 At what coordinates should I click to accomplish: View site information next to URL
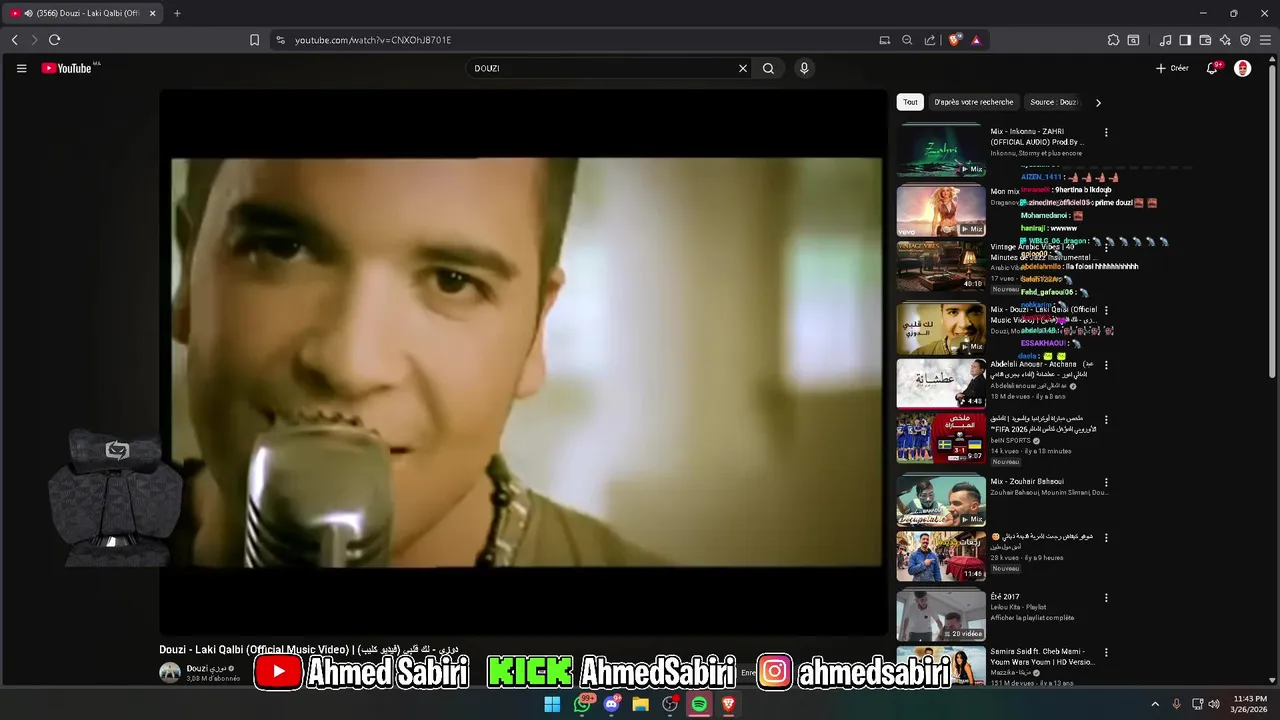coord(280,40)
